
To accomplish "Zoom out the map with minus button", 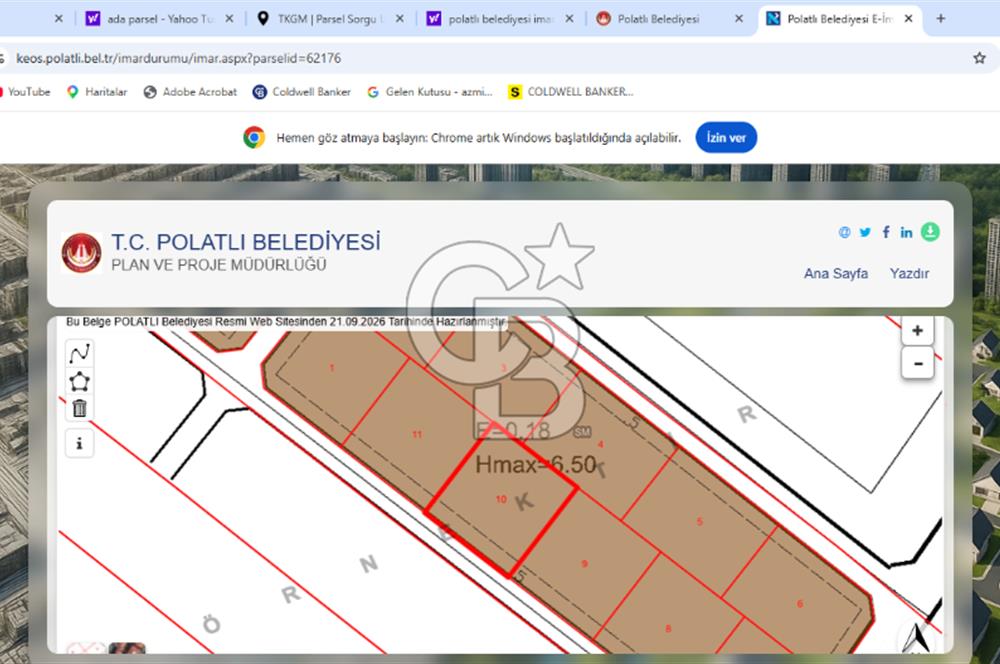I will tap(917, 364).
